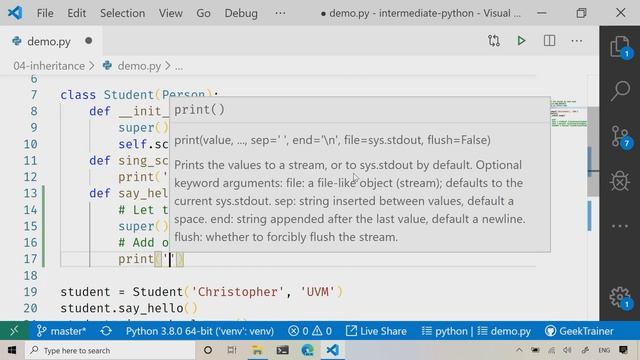Click line 20 student.say_hello() code
The width and height of the screenshot is (640, 360).
pos(129,308)
